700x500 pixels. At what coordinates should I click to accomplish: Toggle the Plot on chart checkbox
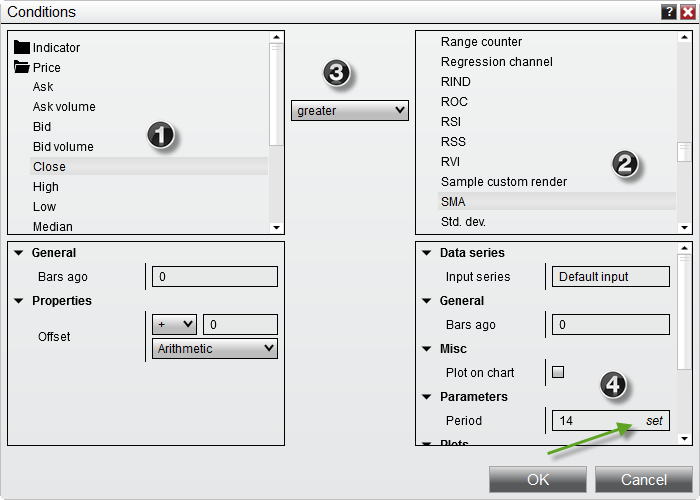coord(558,372)
